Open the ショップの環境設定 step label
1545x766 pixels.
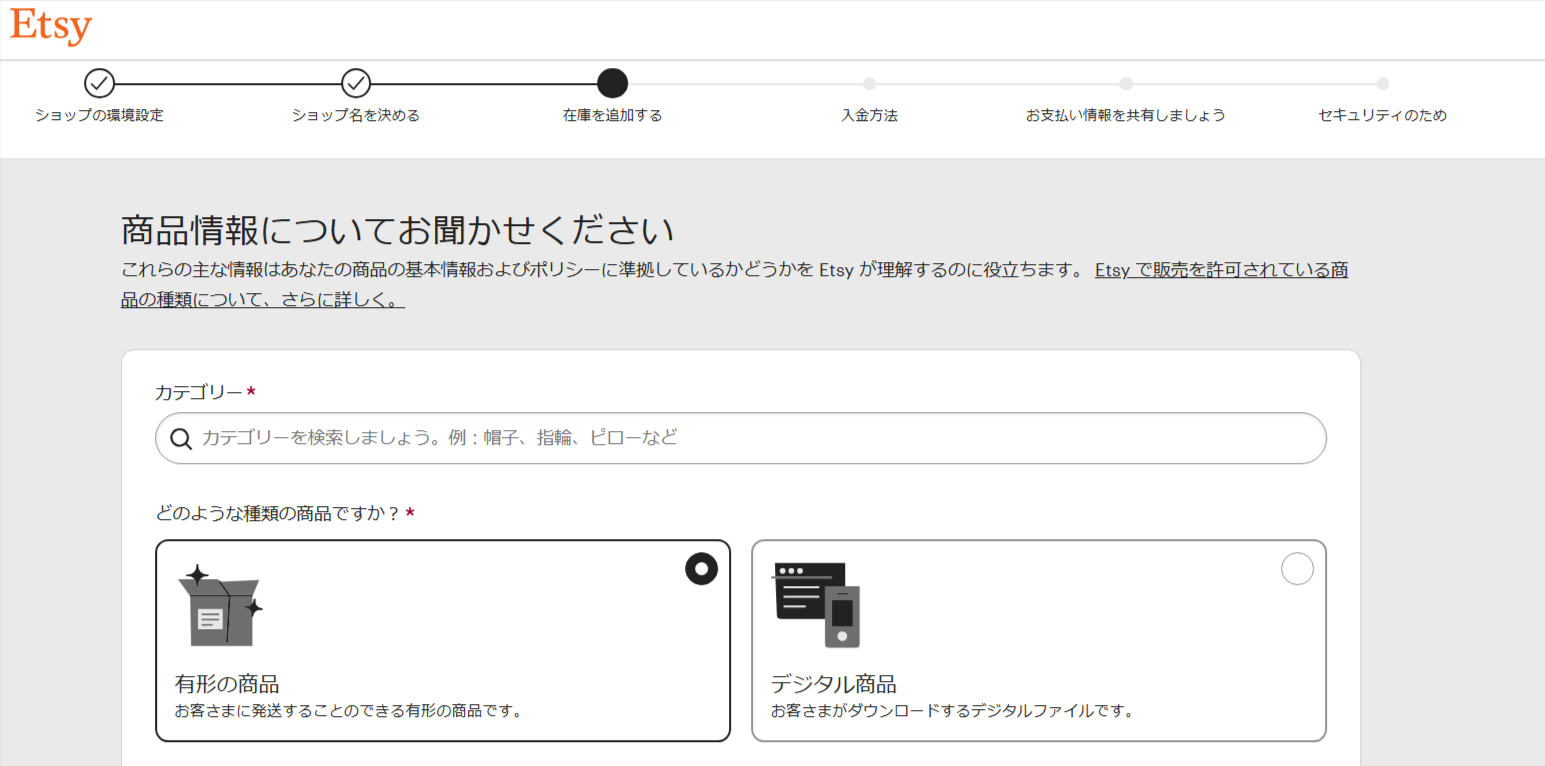click(x=99, y=115)
